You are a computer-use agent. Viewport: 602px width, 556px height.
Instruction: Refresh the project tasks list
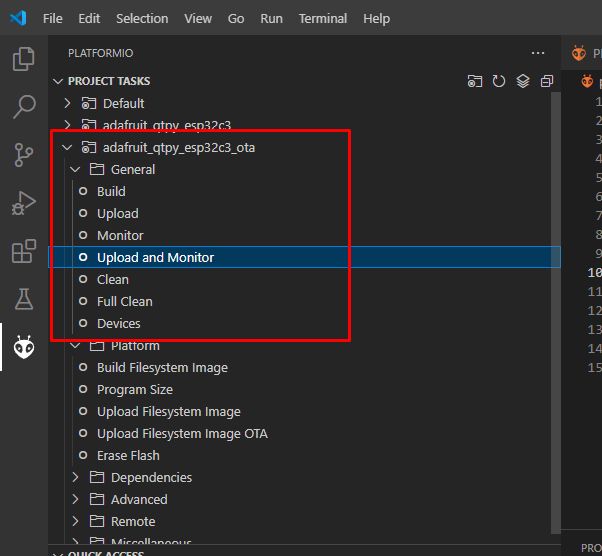(499, 81)
